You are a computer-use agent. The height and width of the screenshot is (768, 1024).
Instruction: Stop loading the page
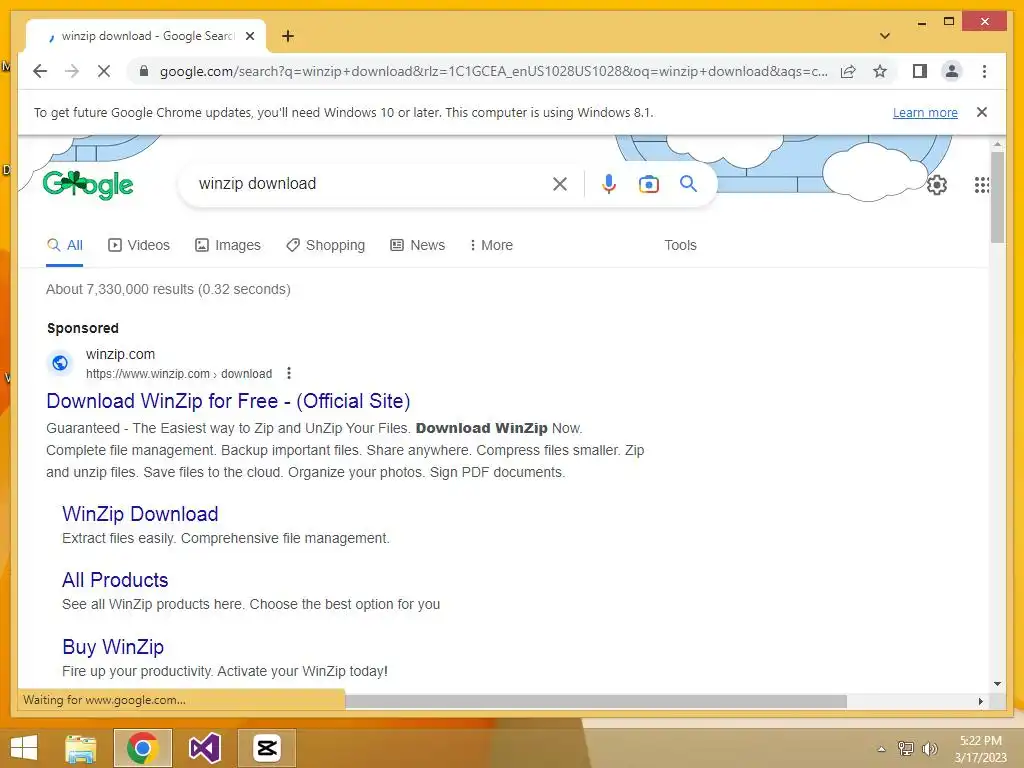point(104,71)
